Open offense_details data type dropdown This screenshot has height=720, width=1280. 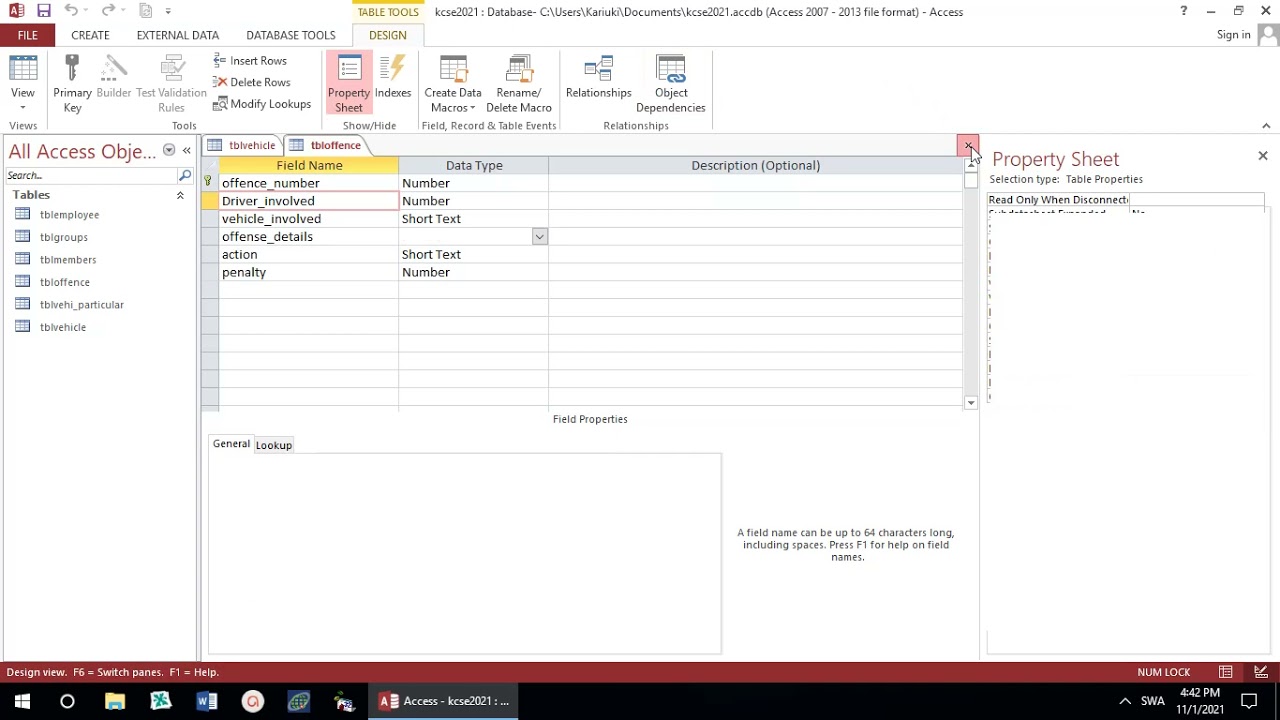(x=539, y=237)
